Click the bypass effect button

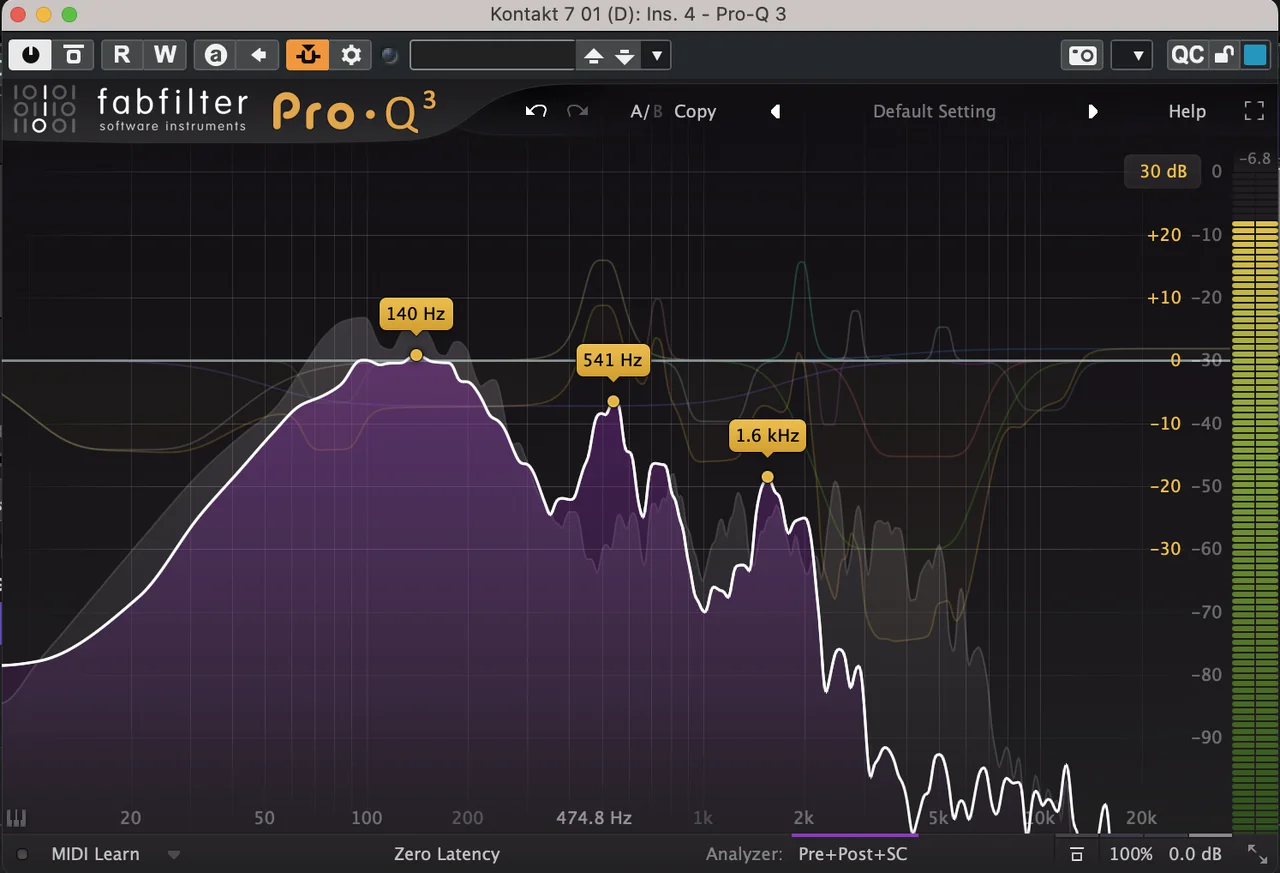[73, 55]
